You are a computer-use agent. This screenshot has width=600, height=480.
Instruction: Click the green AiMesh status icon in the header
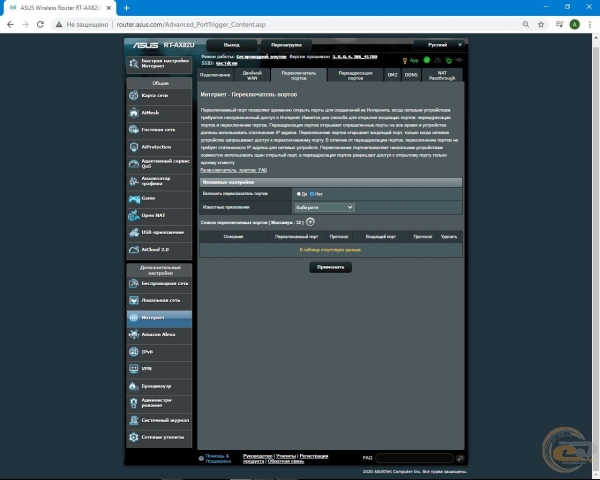(427, 60)
